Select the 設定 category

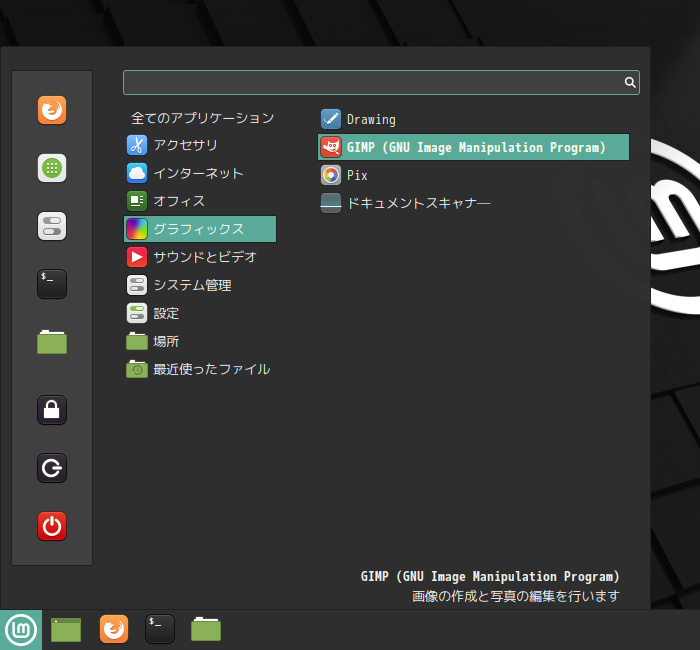(x=200, y=313)
